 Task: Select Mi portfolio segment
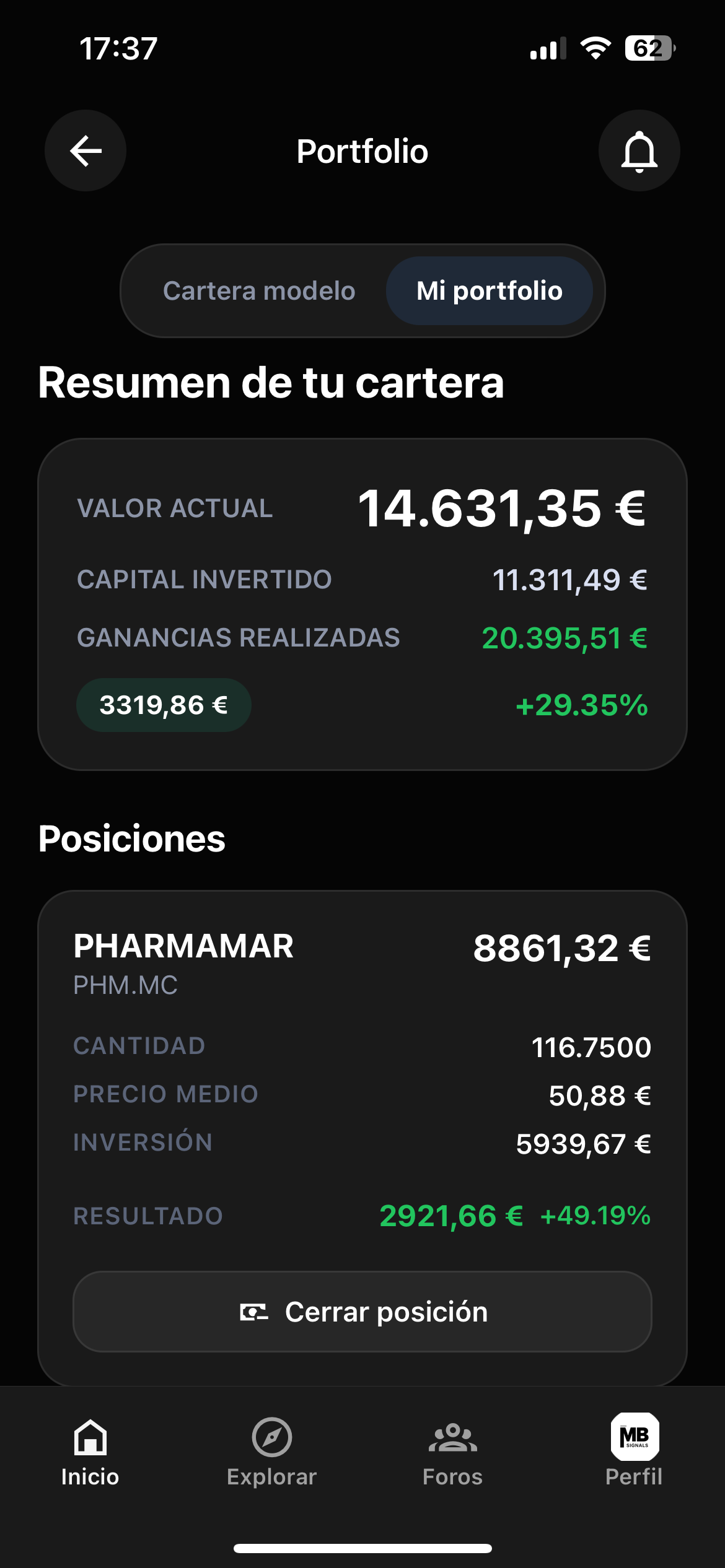pos(490,291)
